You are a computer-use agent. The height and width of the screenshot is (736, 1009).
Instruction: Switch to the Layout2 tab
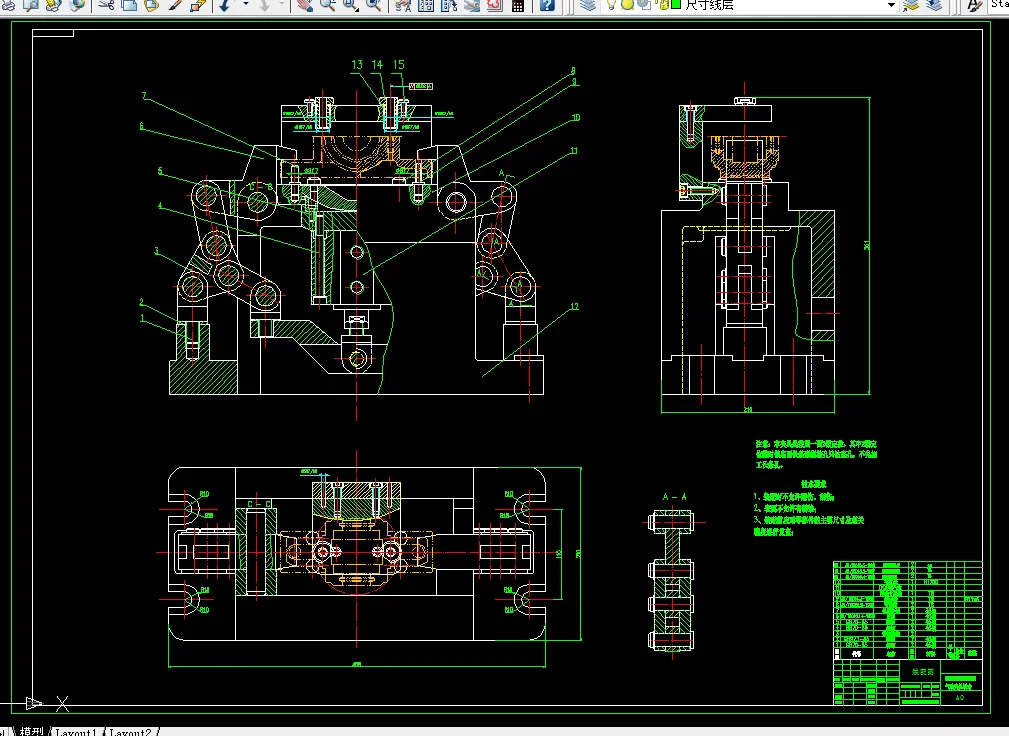coord(131,731)
